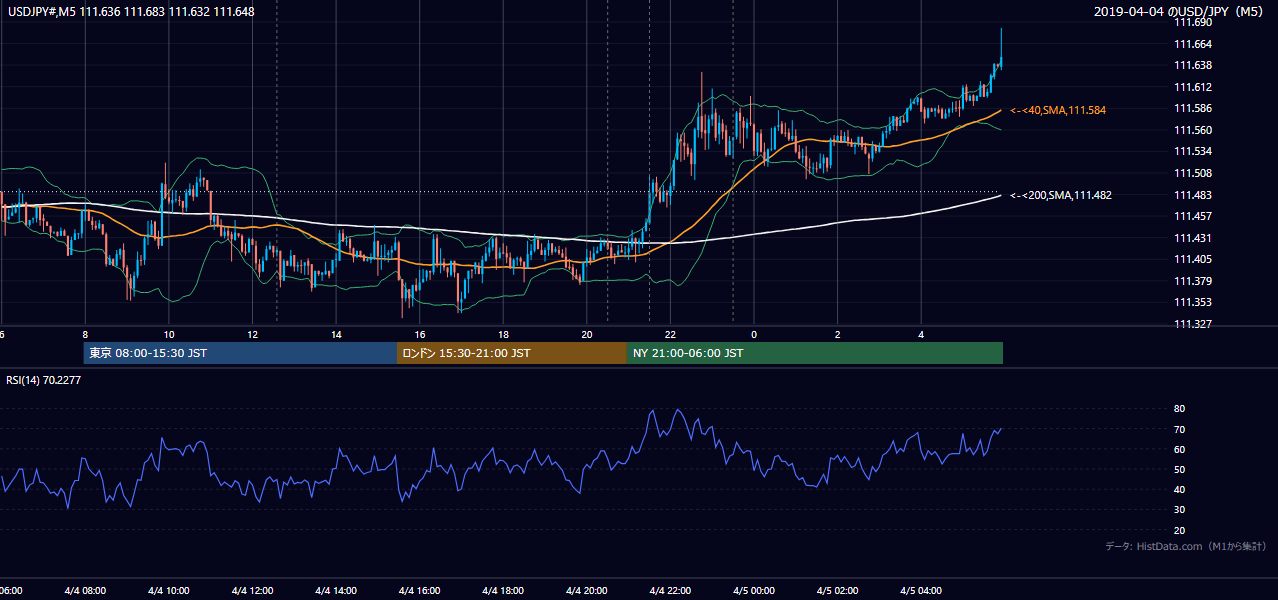Click hour label 18 under the price chart
Screen dimensions: 1278x600
504,335
